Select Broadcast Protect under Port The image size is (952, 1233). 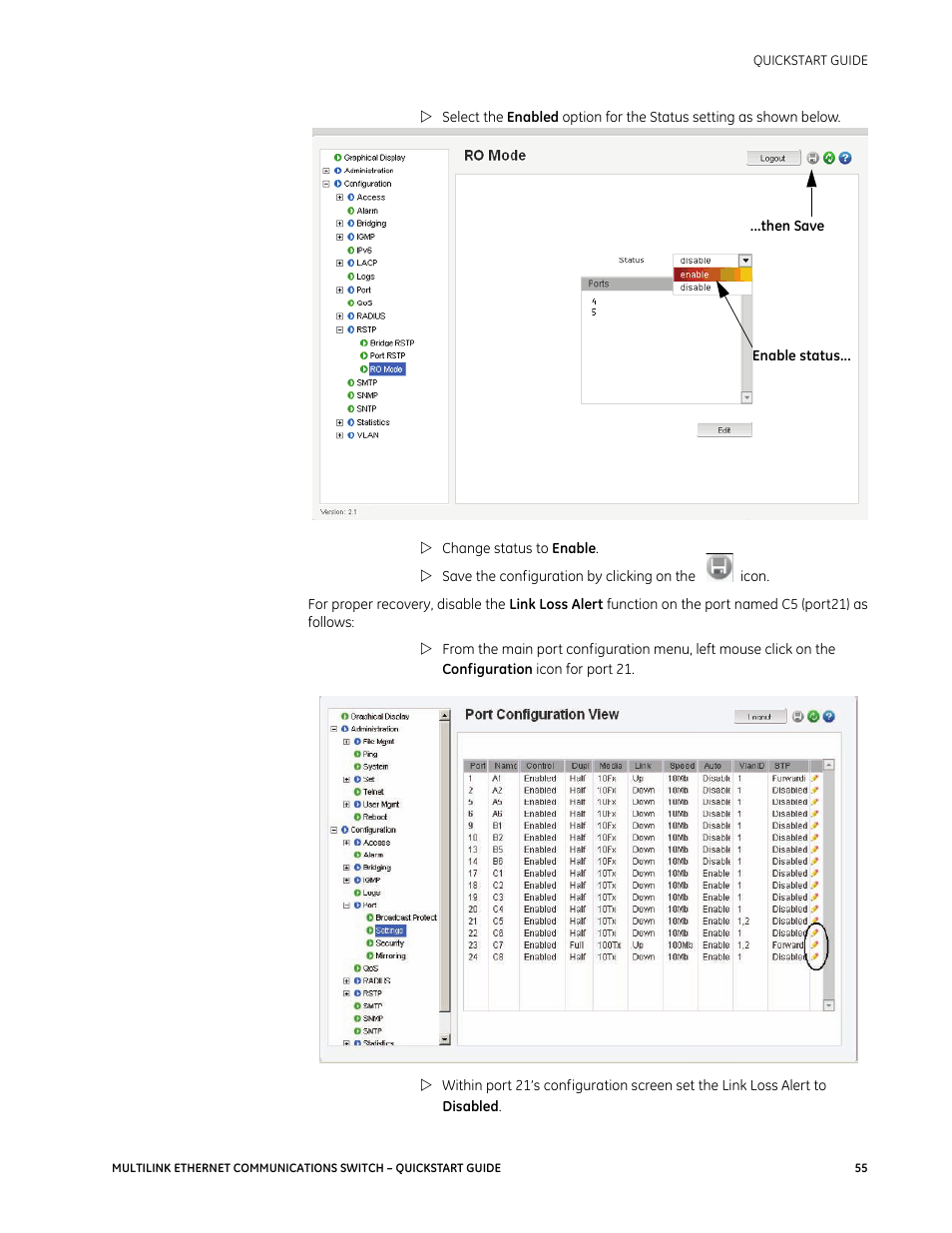[406, 918]
